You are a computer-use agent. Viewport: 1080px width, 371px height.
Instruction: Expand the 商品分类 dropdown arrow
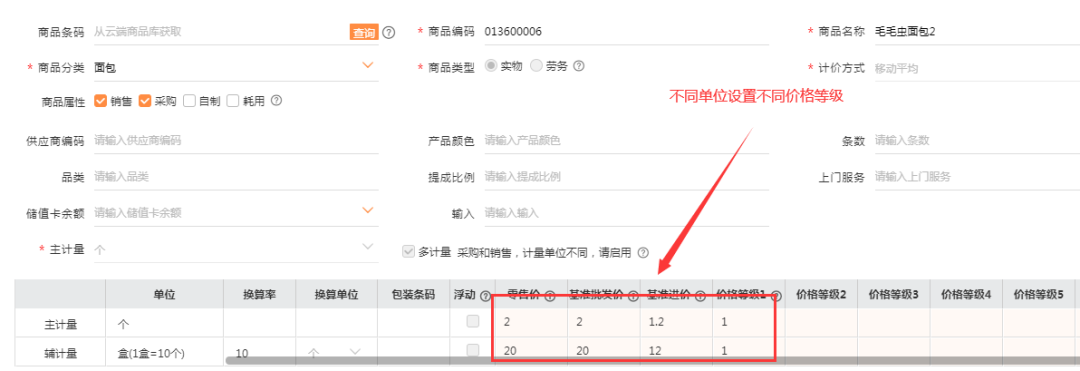click(x=368, y=65)
